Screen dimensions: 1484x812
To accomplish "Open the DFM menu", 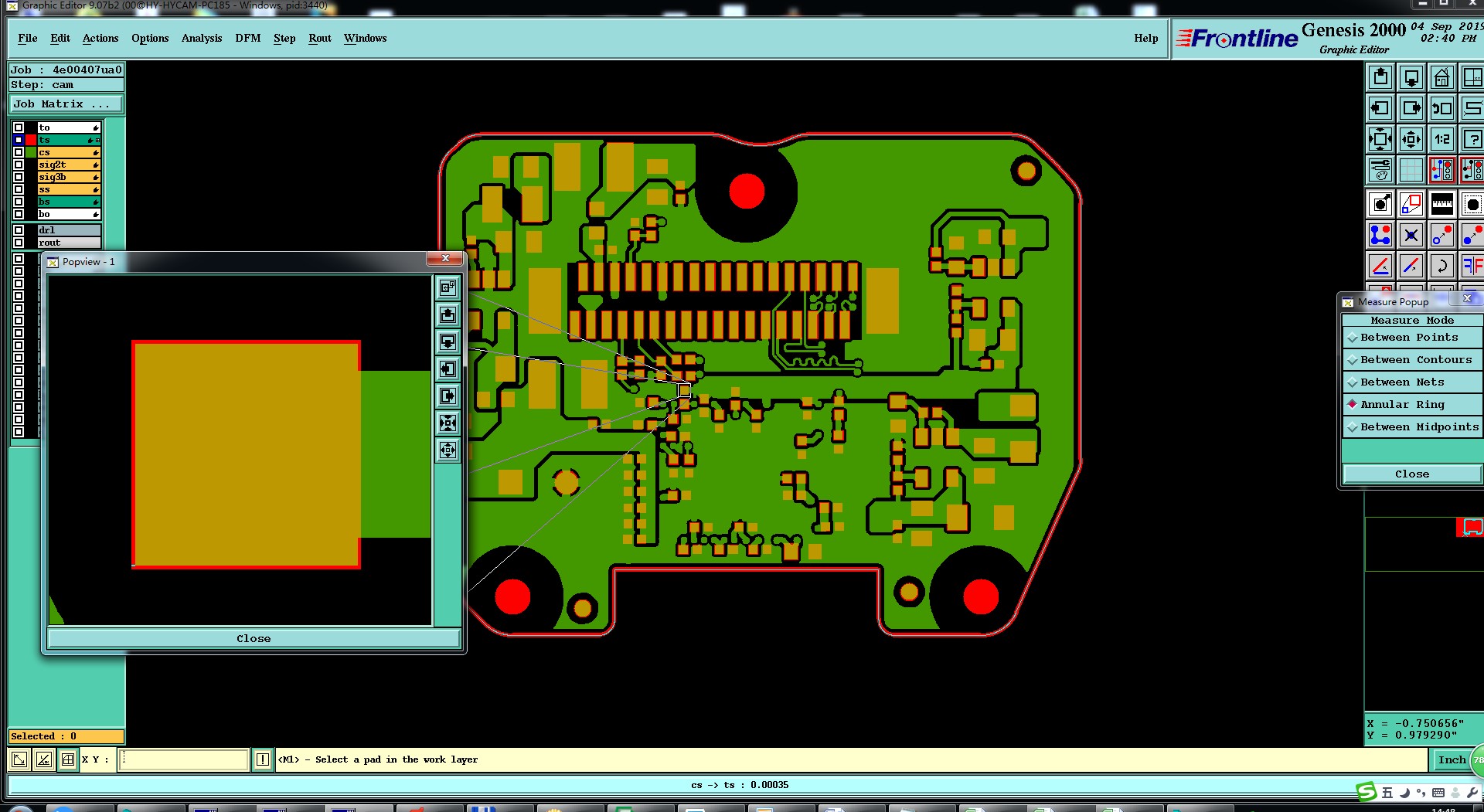I will pyautogui.click(x=248, y=38).
